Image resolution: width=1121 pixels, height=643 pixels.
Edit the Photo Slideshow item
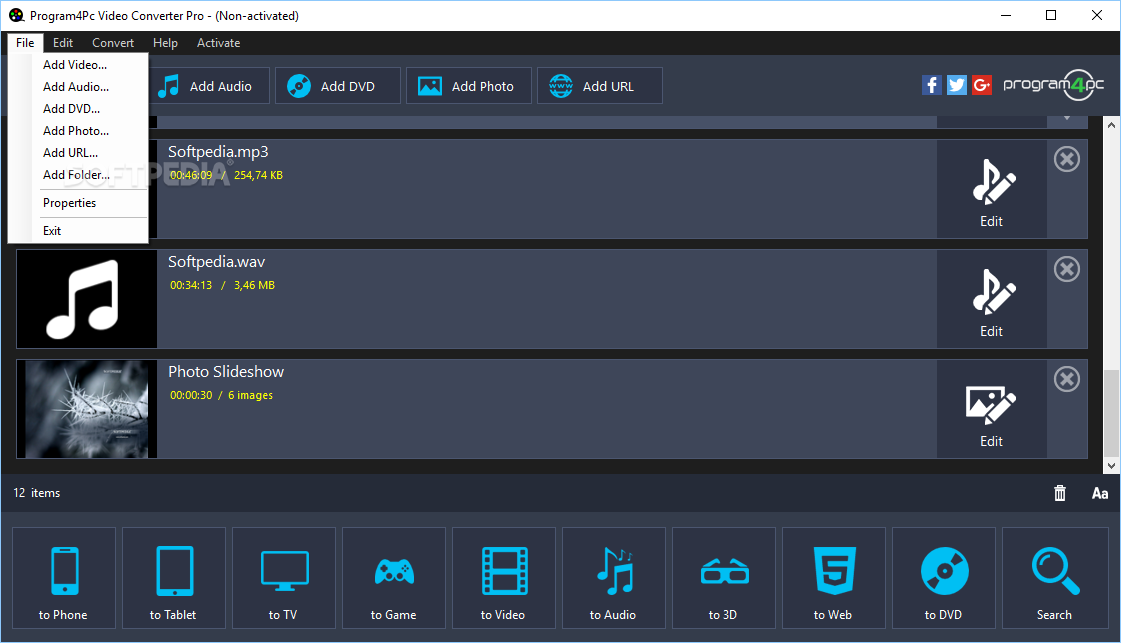(x=992, y=409)
